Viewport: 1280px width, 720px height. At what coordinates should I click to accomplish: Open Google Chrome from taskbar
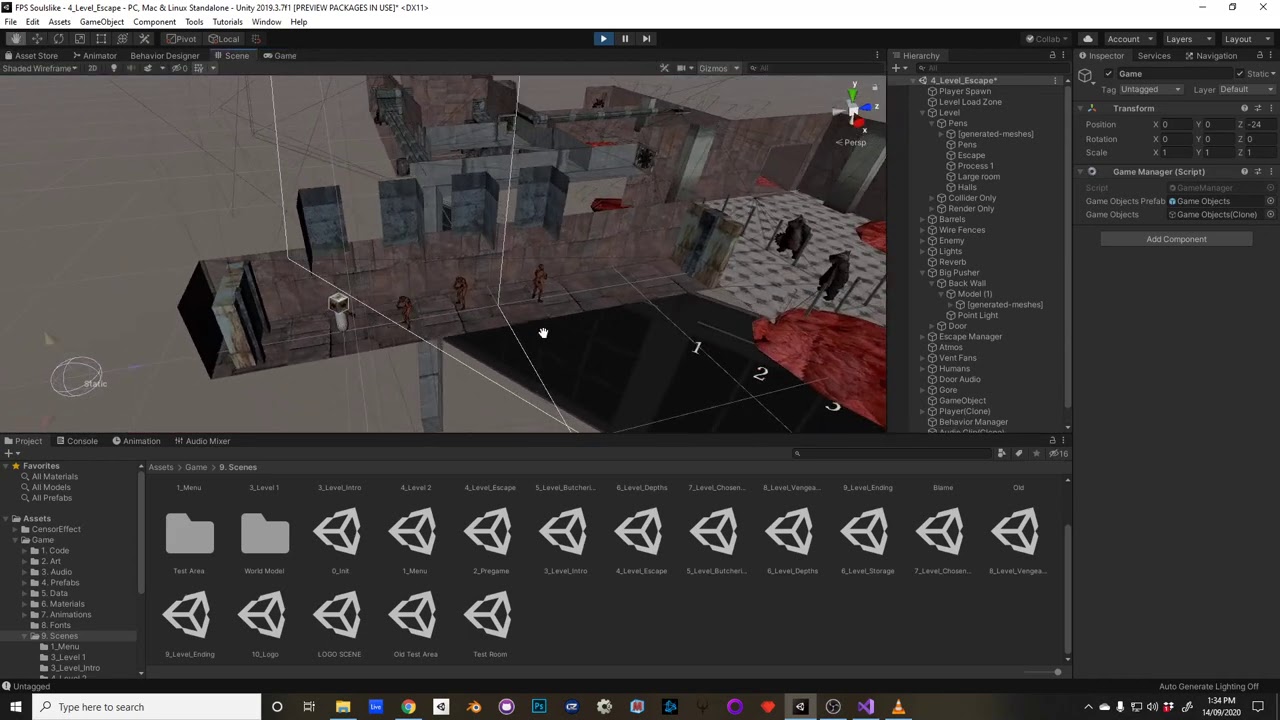[408, 707]
